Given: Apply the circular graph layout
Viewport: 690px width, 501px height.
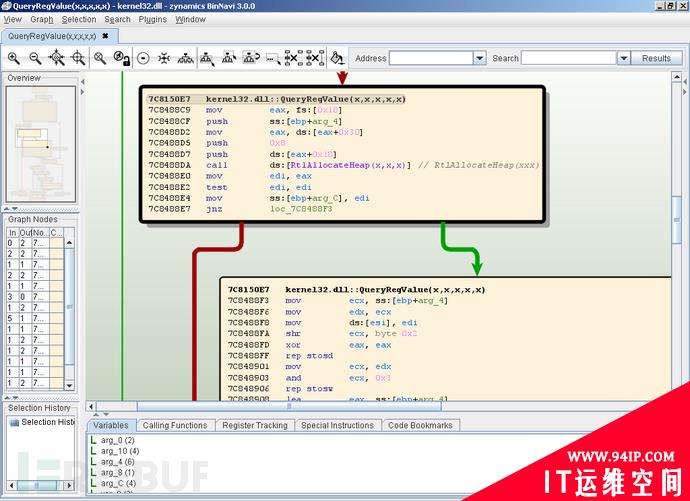Looking at the screenshot, I should click(143, 58).
